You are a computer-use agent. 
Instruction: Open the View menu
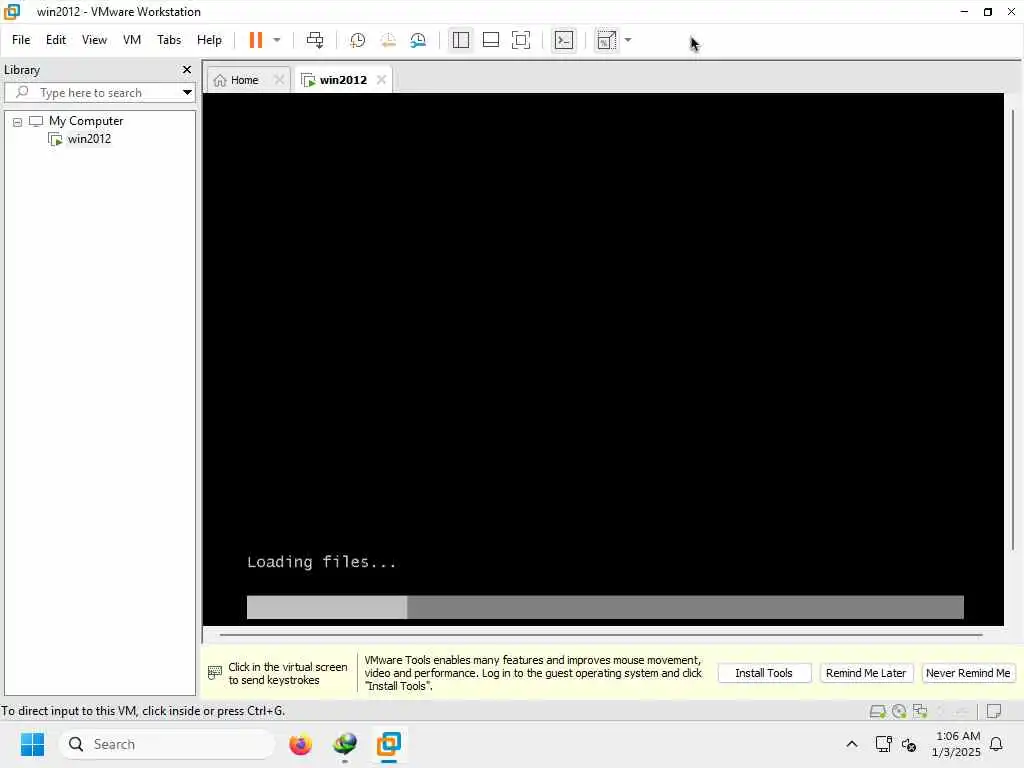pos(94,40)
